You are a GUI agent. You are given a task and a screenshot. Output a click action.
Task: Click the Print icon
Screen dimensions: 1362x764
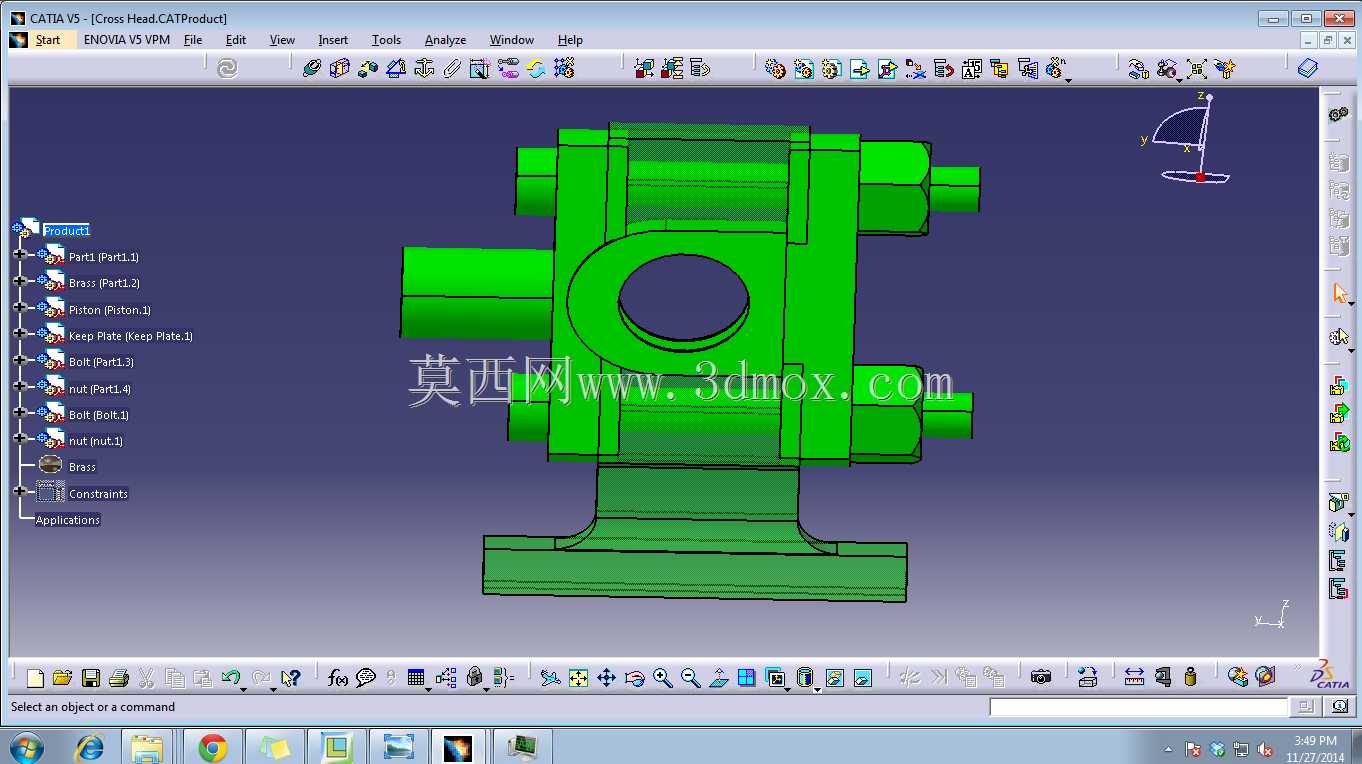pos(118,677)
